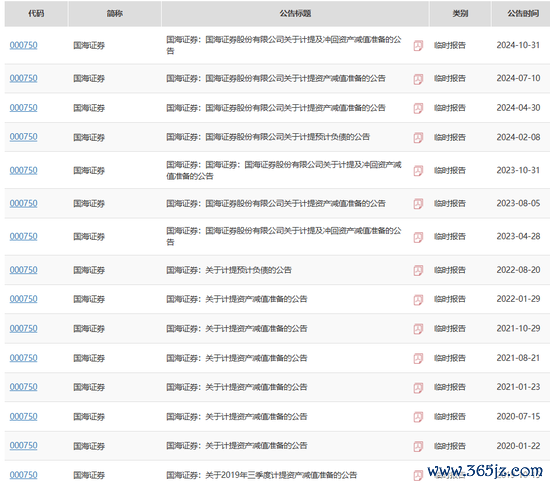
Task: Open PDF icon for 2023-10-31 announcement
Action: tap(418, 171)
